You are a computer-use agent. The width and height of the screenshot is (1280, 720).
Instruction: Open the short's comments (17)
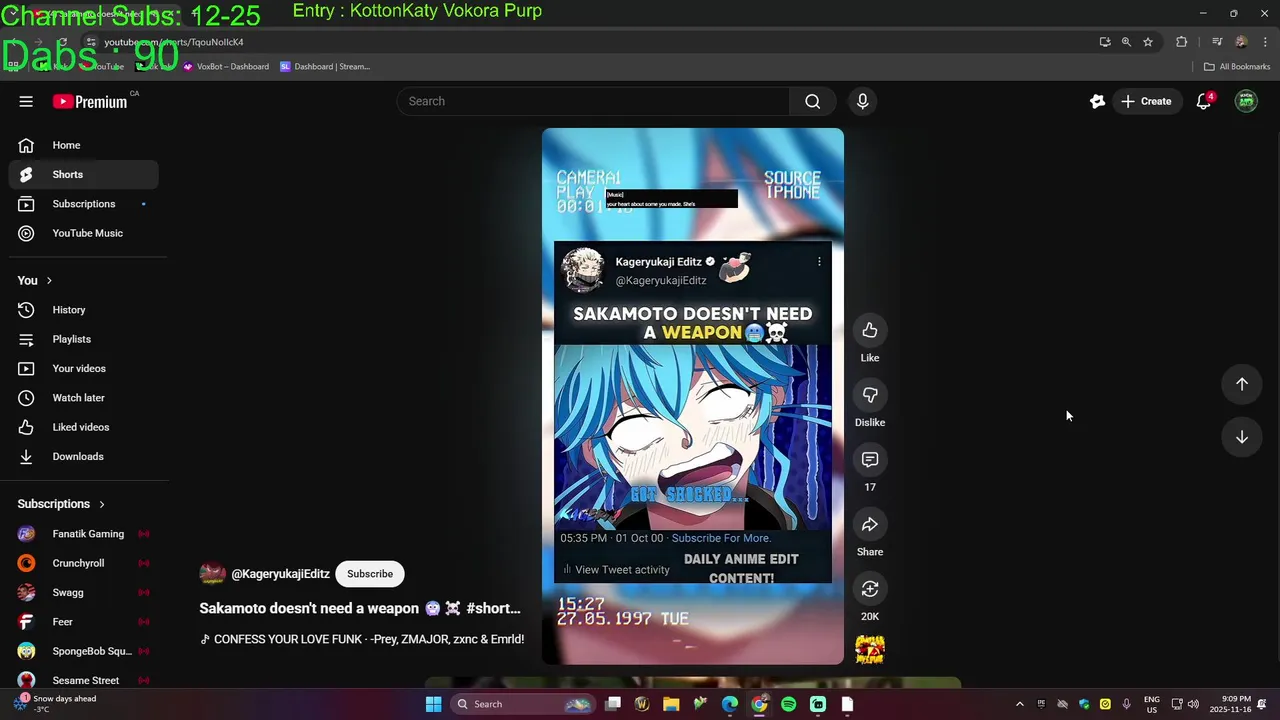click(x=870, y=460)
